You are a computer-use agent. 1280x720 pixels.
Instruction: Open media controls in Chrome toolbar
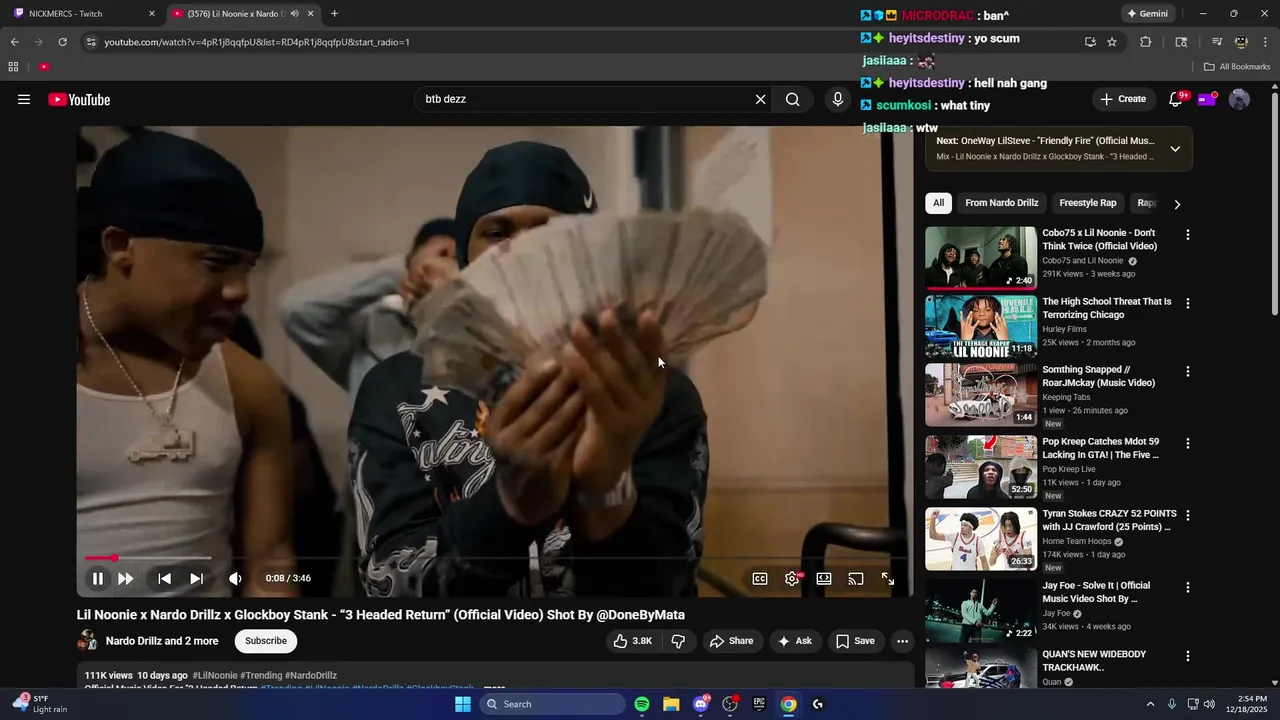coord(1217,42)
